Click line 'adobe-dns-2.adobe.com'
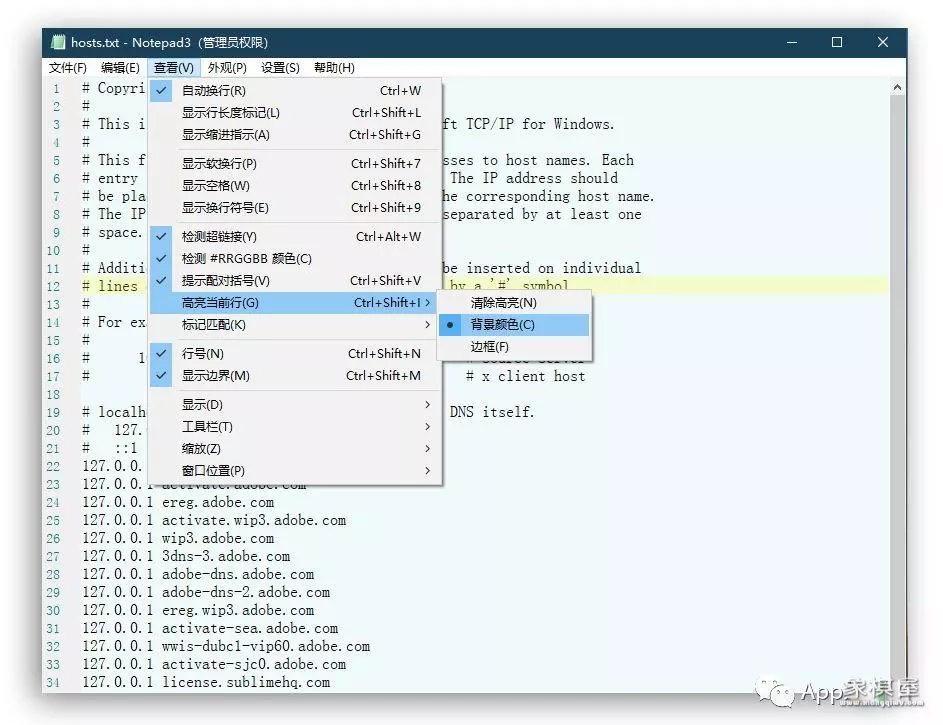The width and height of the screenshot is (943, 725). pyautogui.click(x=246, y=592)
